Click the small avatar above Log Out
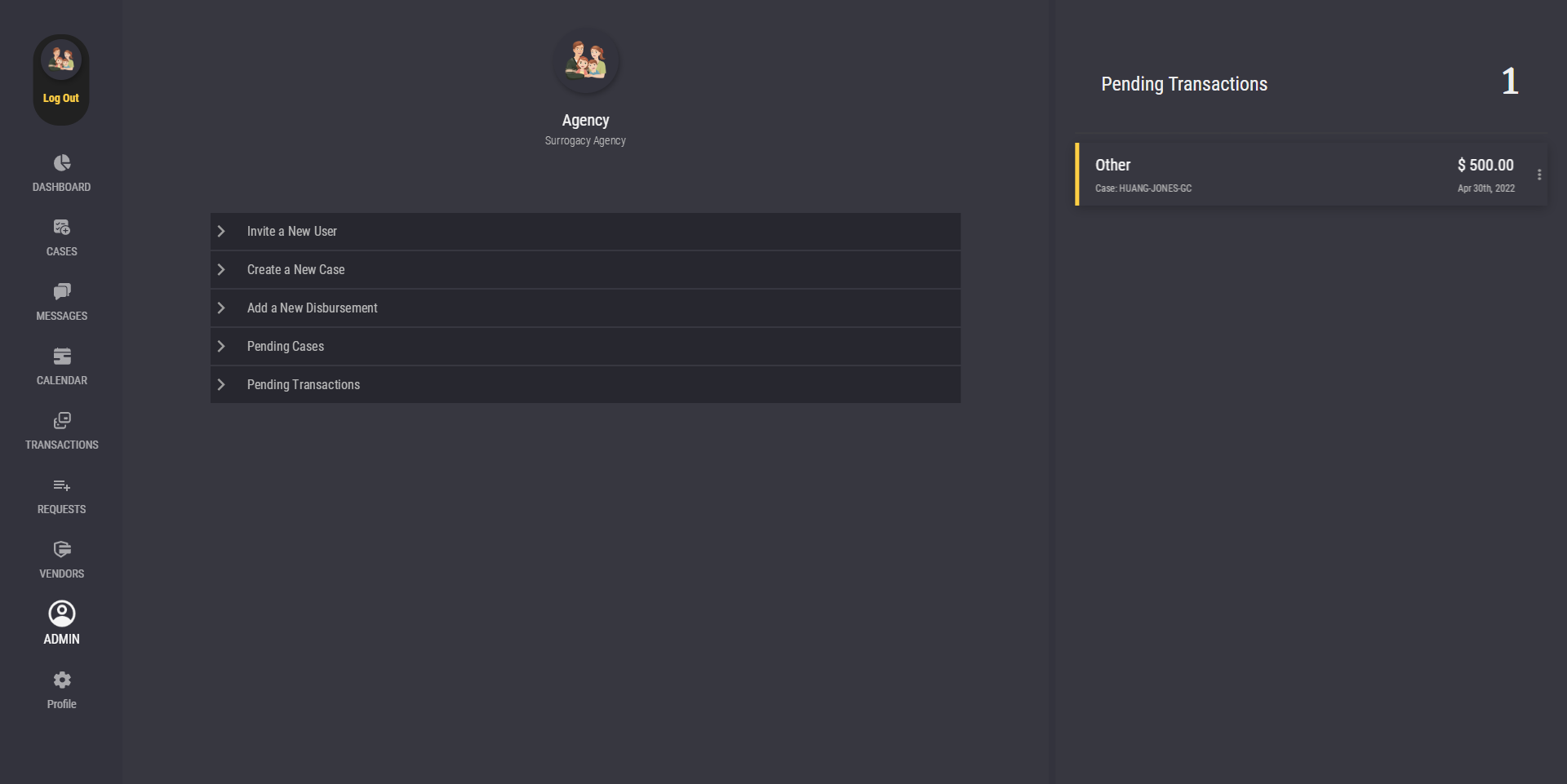The height and width of the screenshot is (784, 1567). [x=61, y=60]
